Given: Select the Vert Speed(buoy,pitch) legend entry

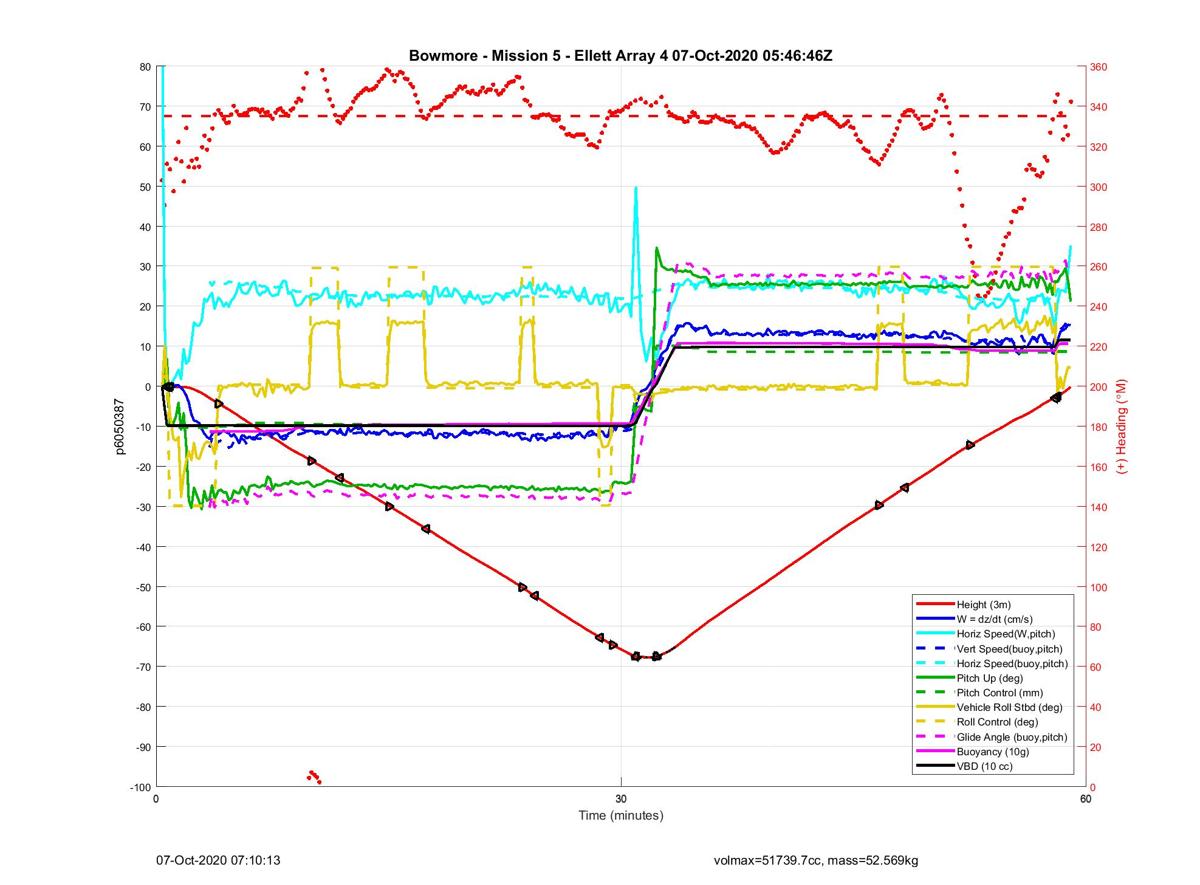Looking at the screenshot, I should click(x=992, y=649).
